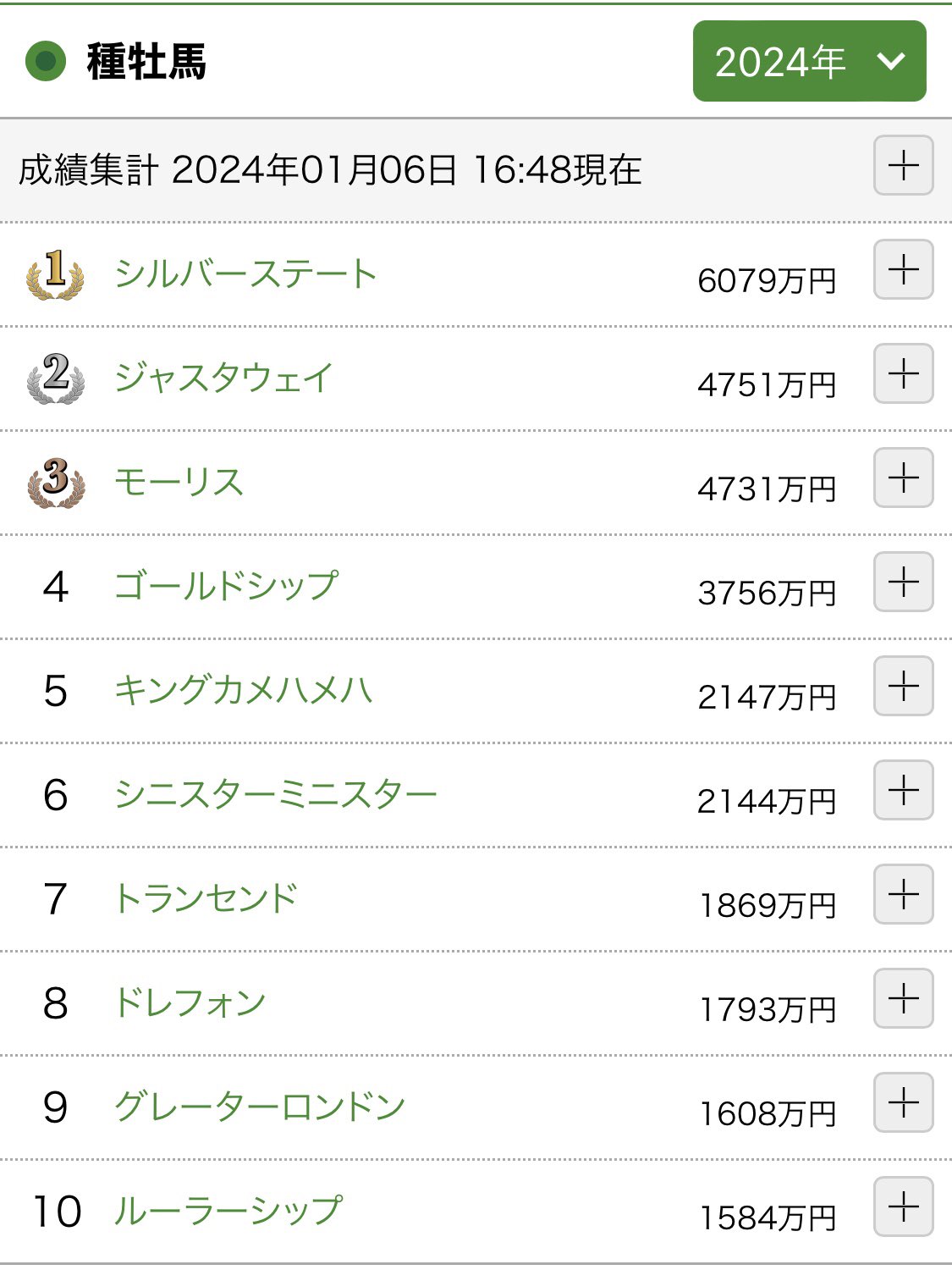
Task: Open the キングカメハメハ sire link
Action: click(244, 690)
